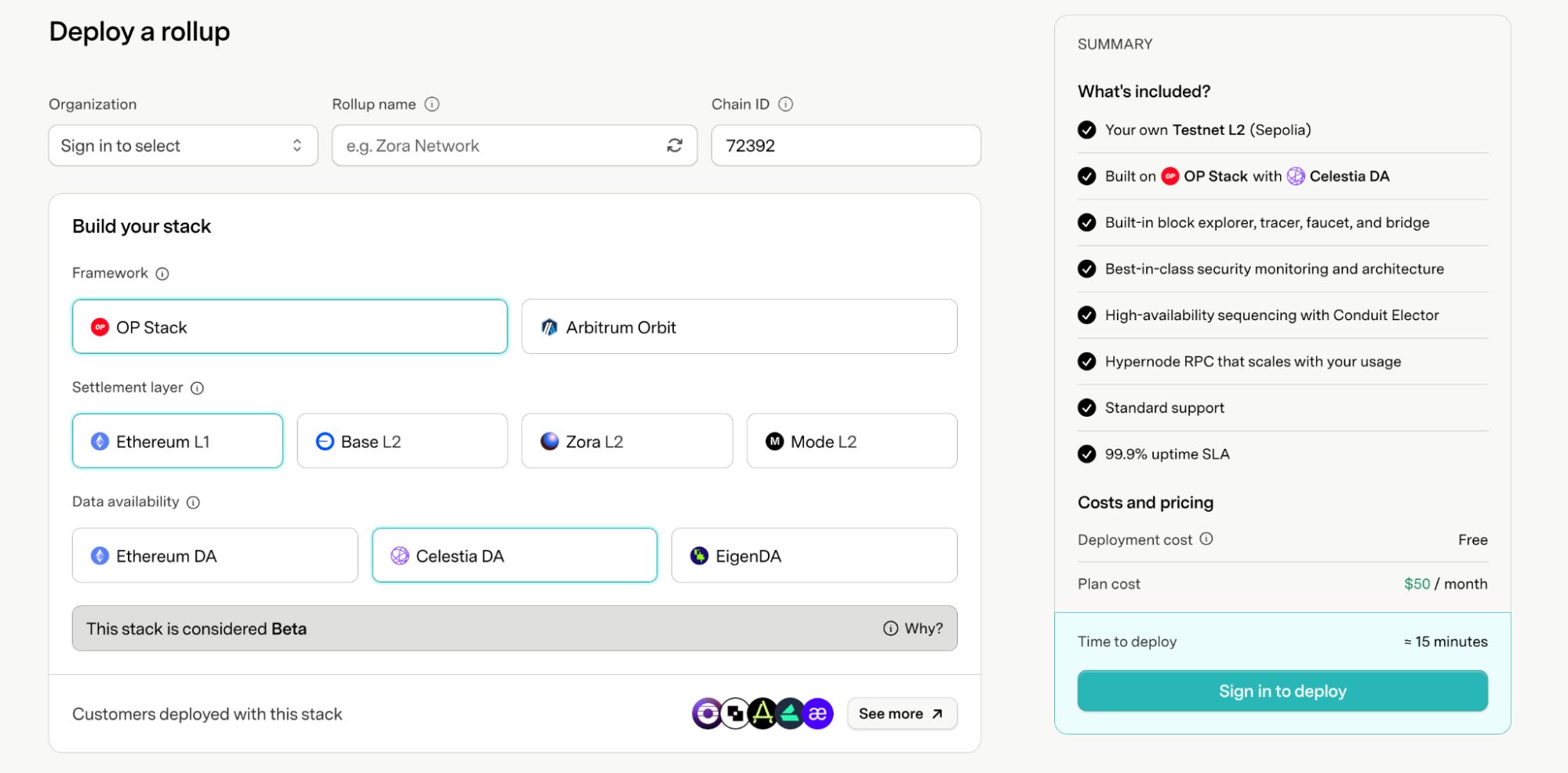
Task: Click the Deployment cost info icon
Action: pos(1206,539)
